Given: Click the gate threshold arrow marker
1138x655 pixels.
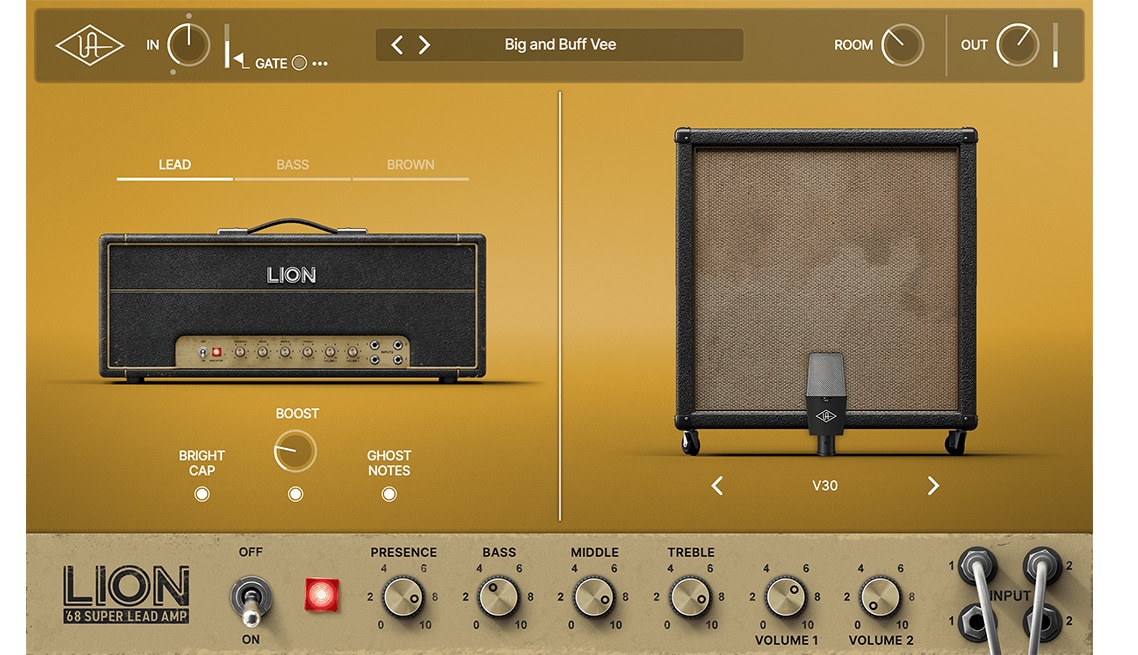Looking at the screenshot, I should coord(242,62).
